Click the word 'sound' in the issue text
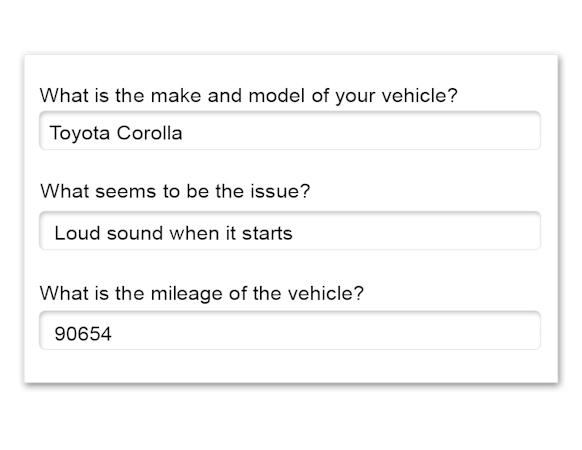 pyautogui.click(x=135, y=233)
